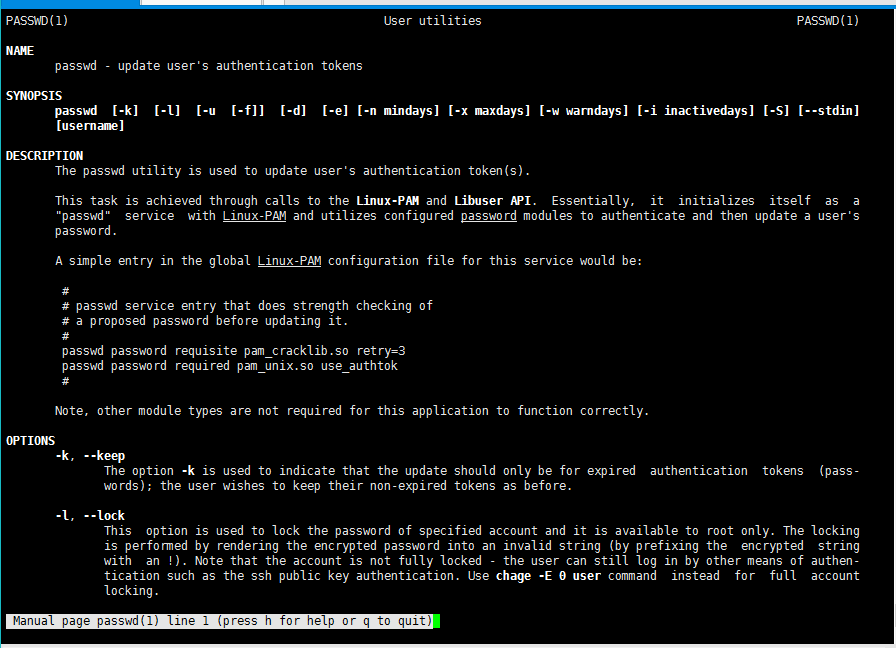Click 'use_authtok' in the required line
The width and height of the screenshot is (896, 648).
pyautogui.click(x=359, y=366)
